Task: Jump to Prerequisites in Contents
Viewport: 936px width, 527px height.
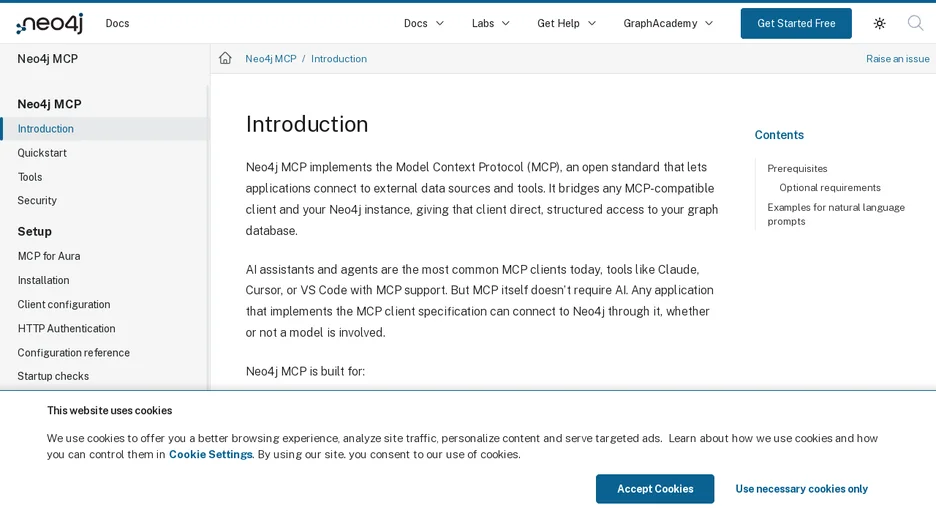Action: pyautogui.click(x=797, y=168)
